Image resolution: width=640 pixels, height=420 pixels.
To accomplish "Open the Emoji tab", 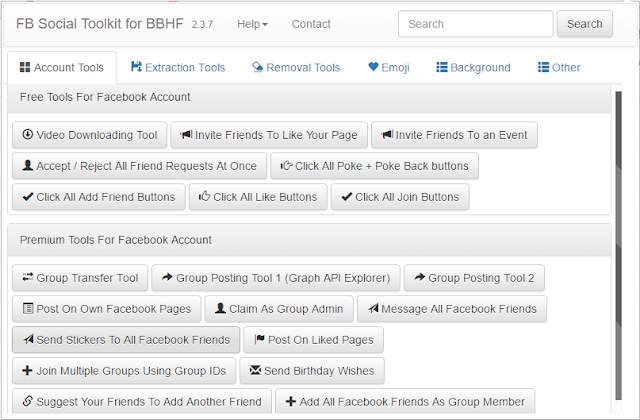I will (389, 68).
